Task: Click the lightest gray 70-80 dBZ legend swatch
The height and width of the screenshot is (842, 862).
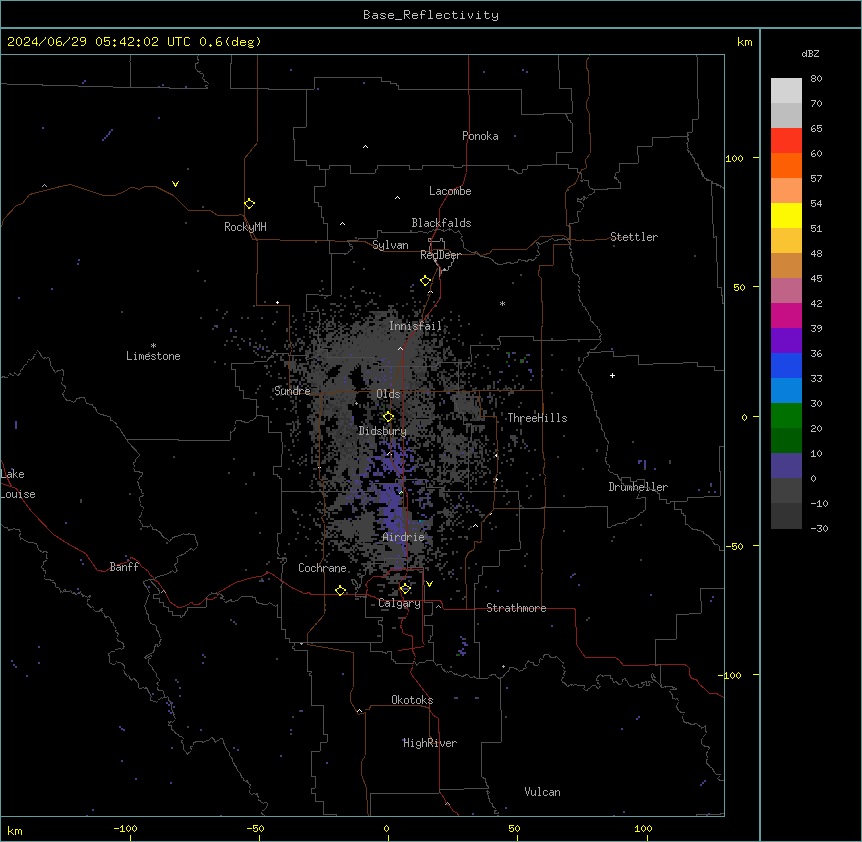Action: tap(786, 91)
